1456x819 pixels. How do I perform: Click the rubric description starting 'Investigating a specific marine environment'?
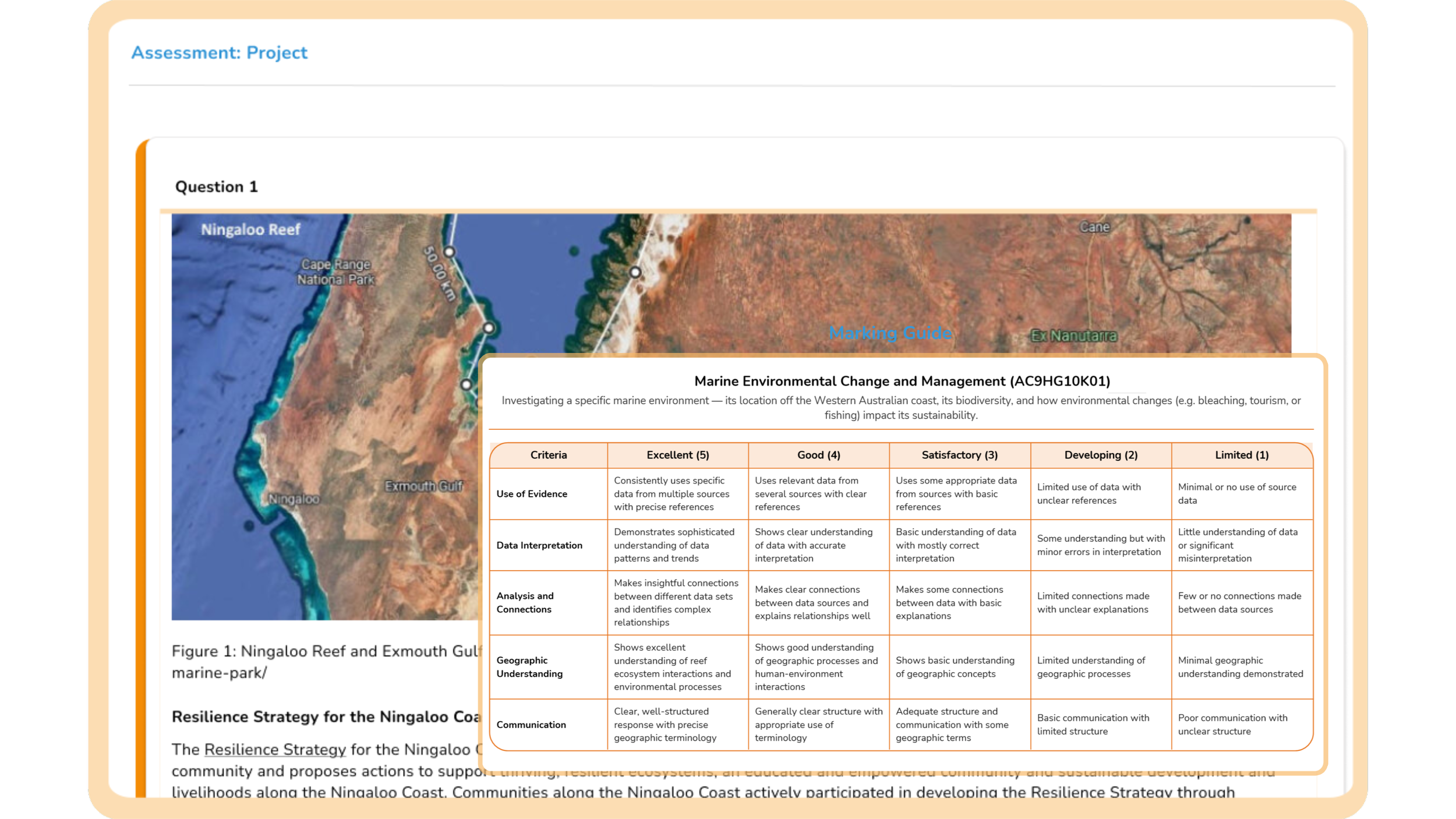(x=901, y=408)
